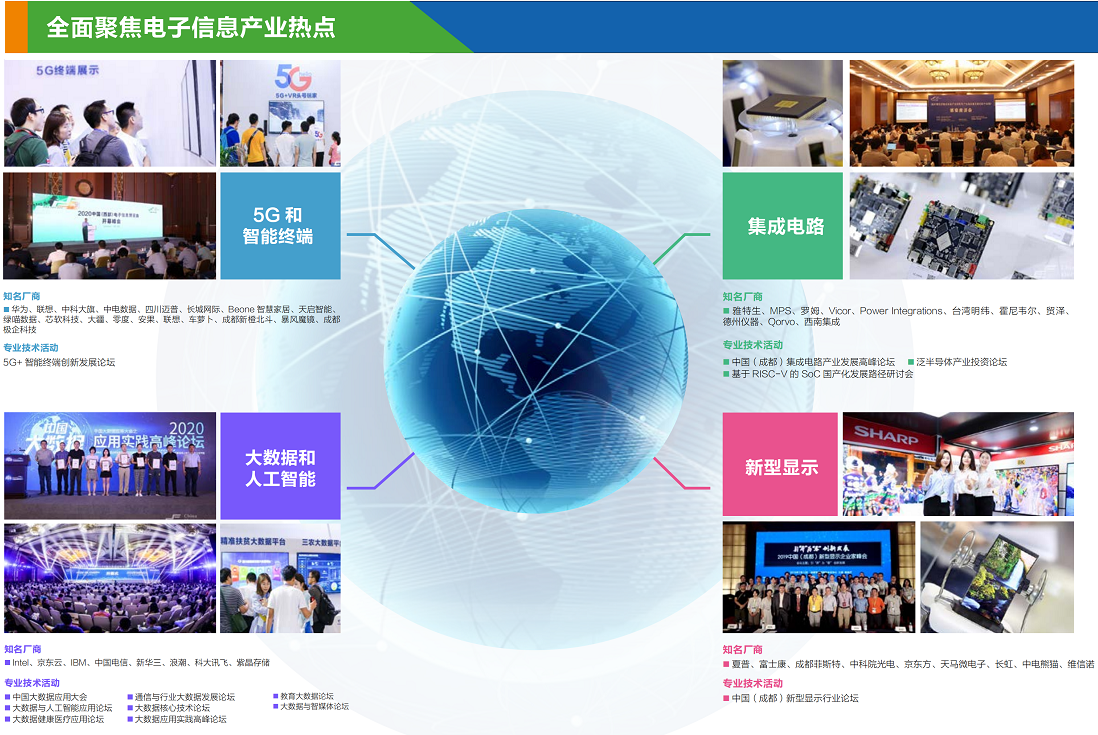
Task: Select the 教育大数据论坛 list item
Action: click(306, 696)
